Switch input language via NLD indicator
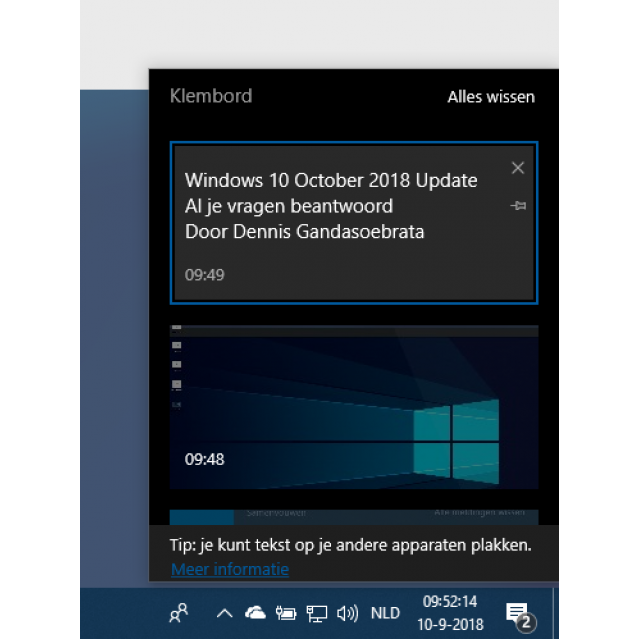640x640 pixels. (x=385, y=613)
